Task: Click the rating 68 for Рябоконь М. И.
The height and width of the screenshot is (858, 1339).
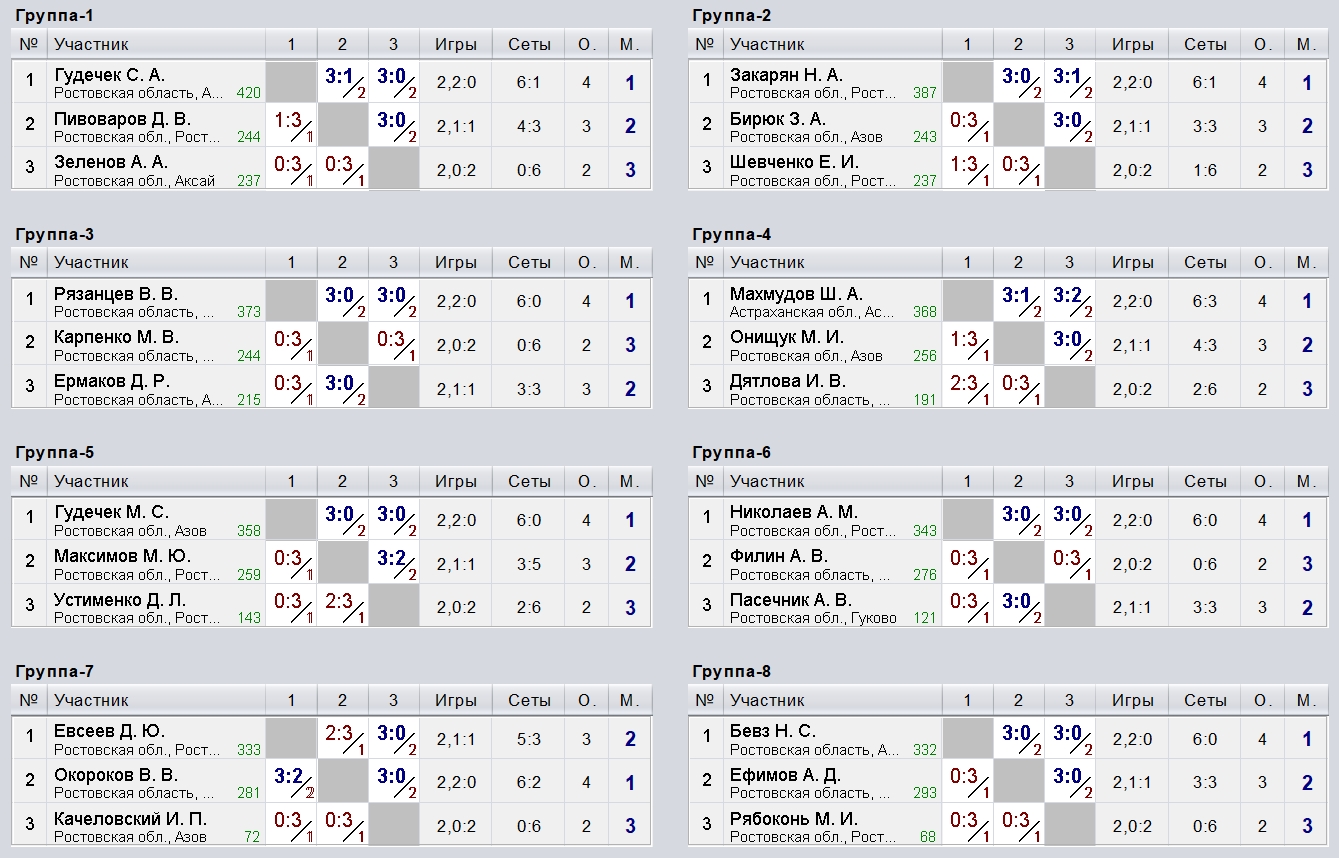Action: (x=927, y=837)
